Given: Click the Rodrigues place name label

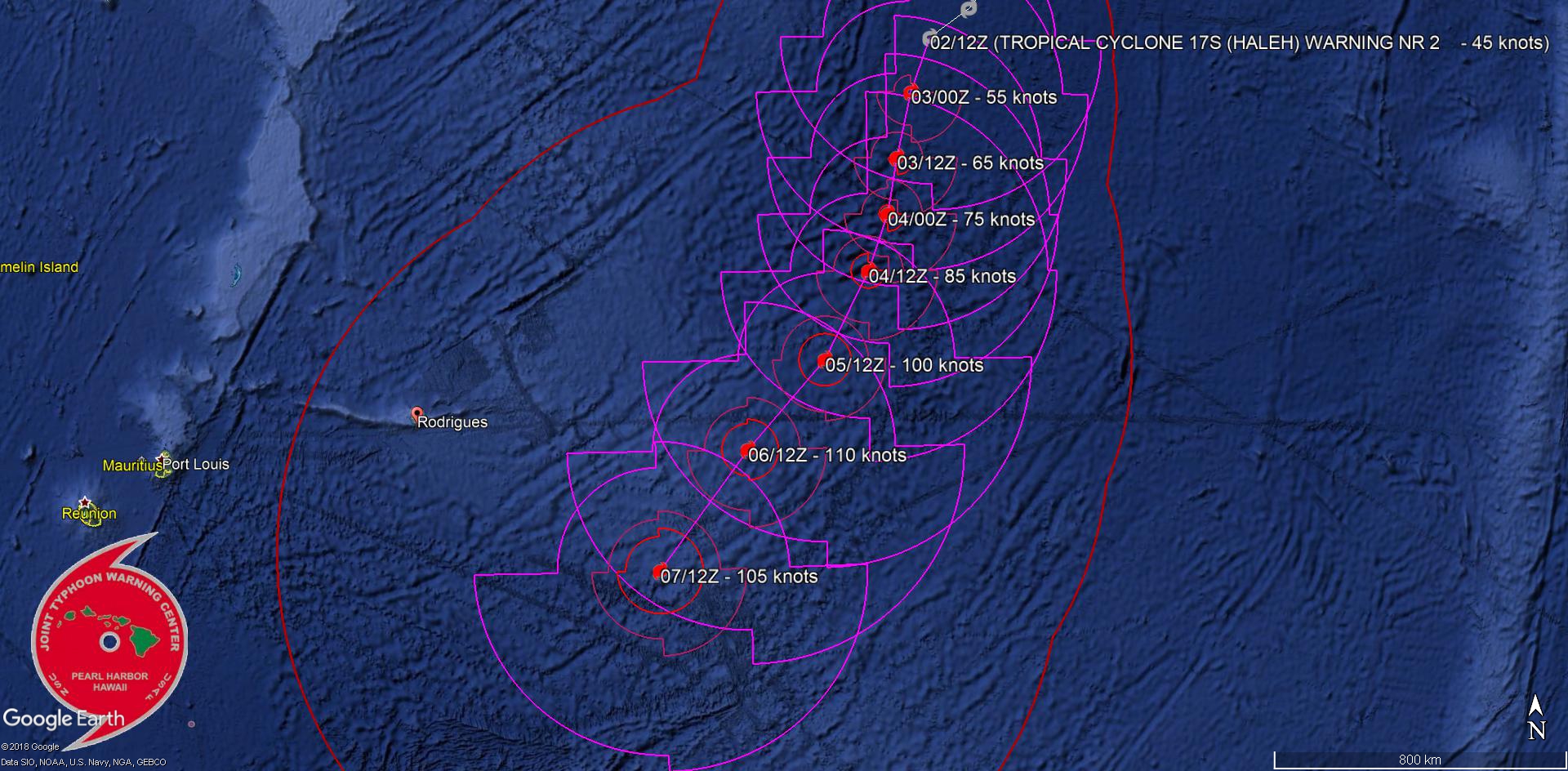Looking at the screenshot, I should (452, 422).
